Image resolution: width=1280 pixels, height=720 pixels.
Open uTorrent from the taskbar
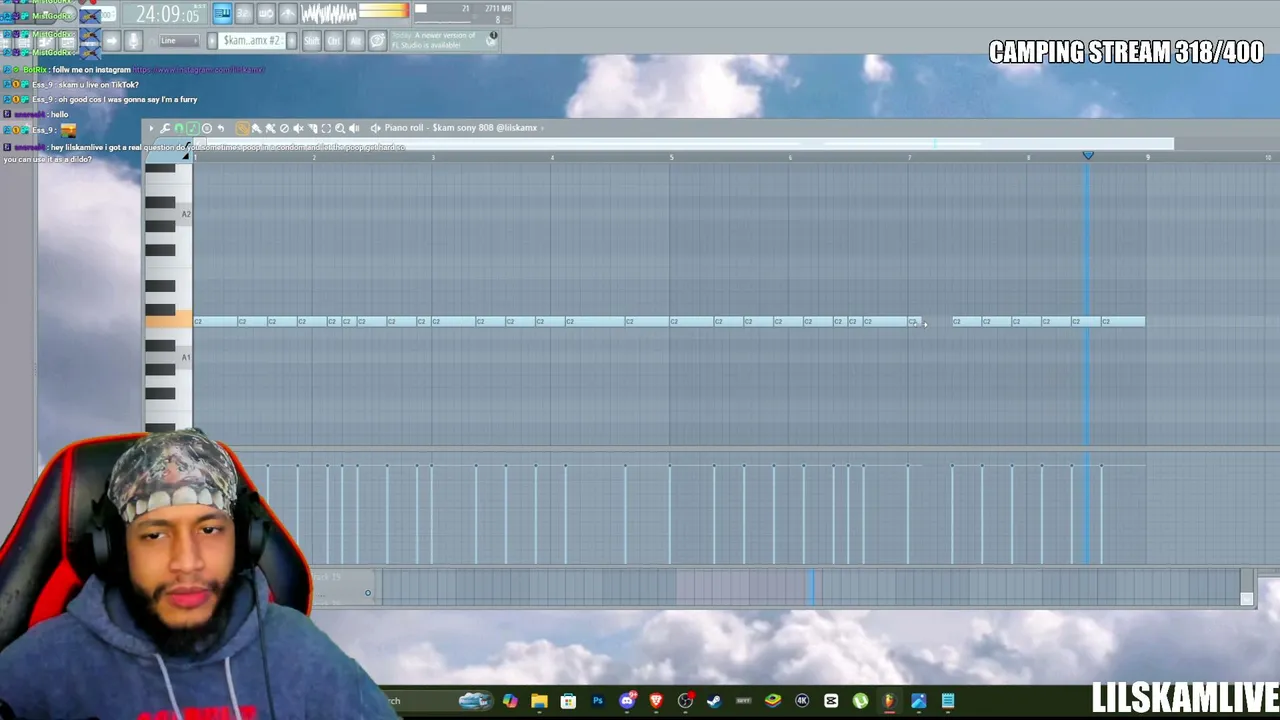(860, 701)
